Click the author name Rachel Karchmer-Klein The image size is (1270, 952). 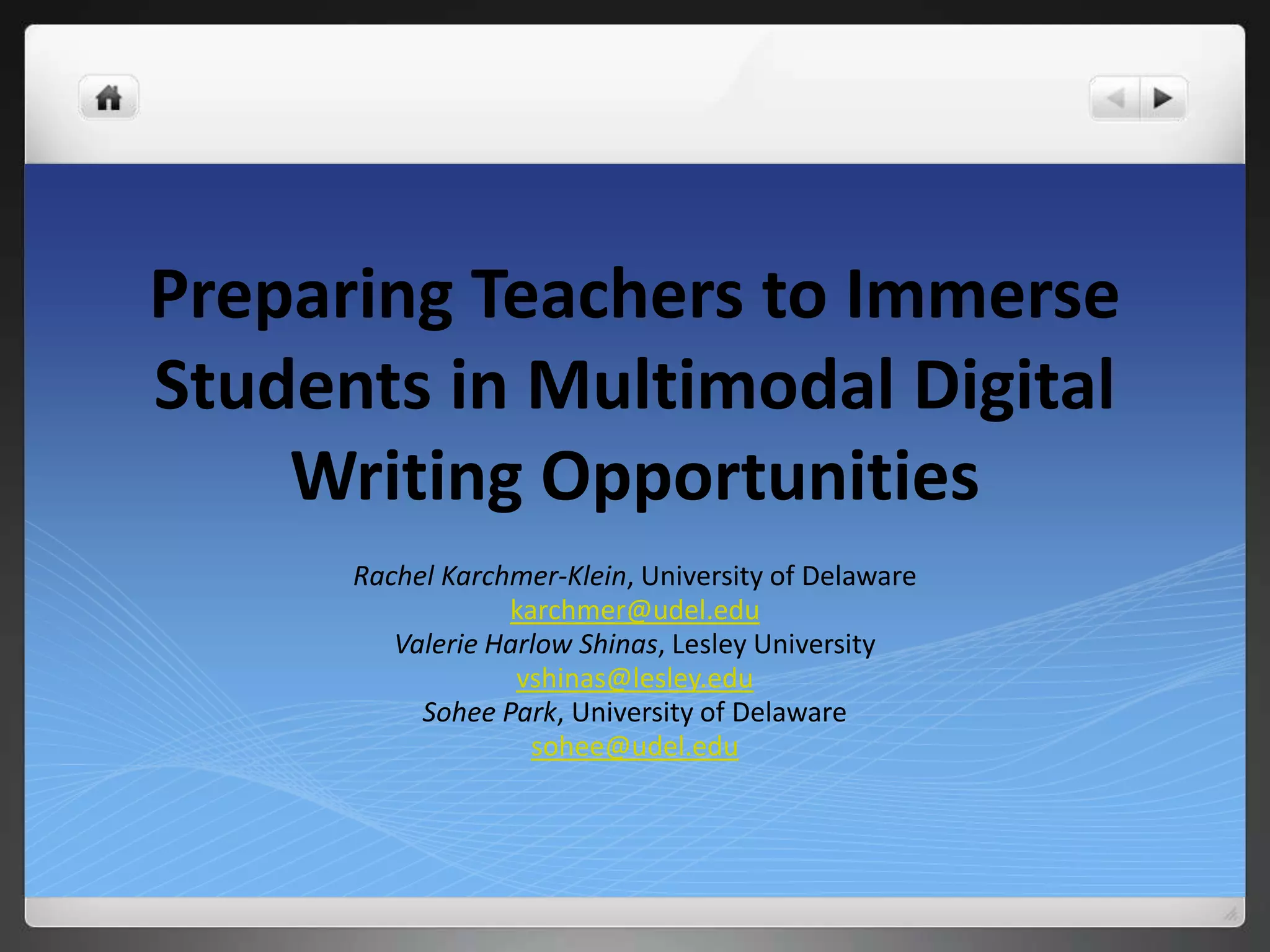490,576
